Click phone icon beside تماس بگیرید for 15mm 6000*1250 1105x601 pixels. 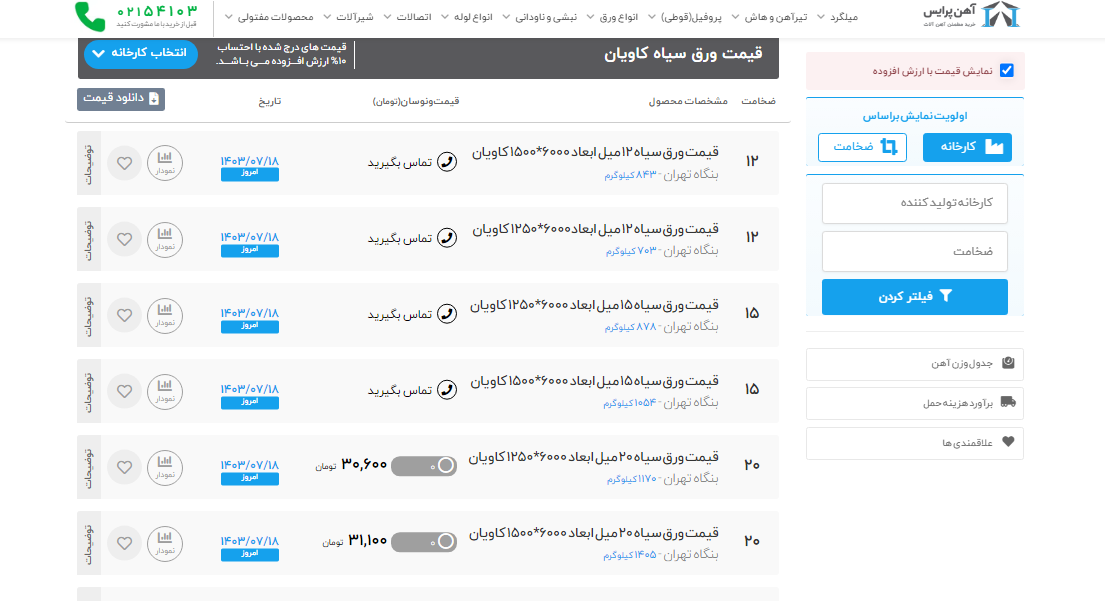pos(447,314)
